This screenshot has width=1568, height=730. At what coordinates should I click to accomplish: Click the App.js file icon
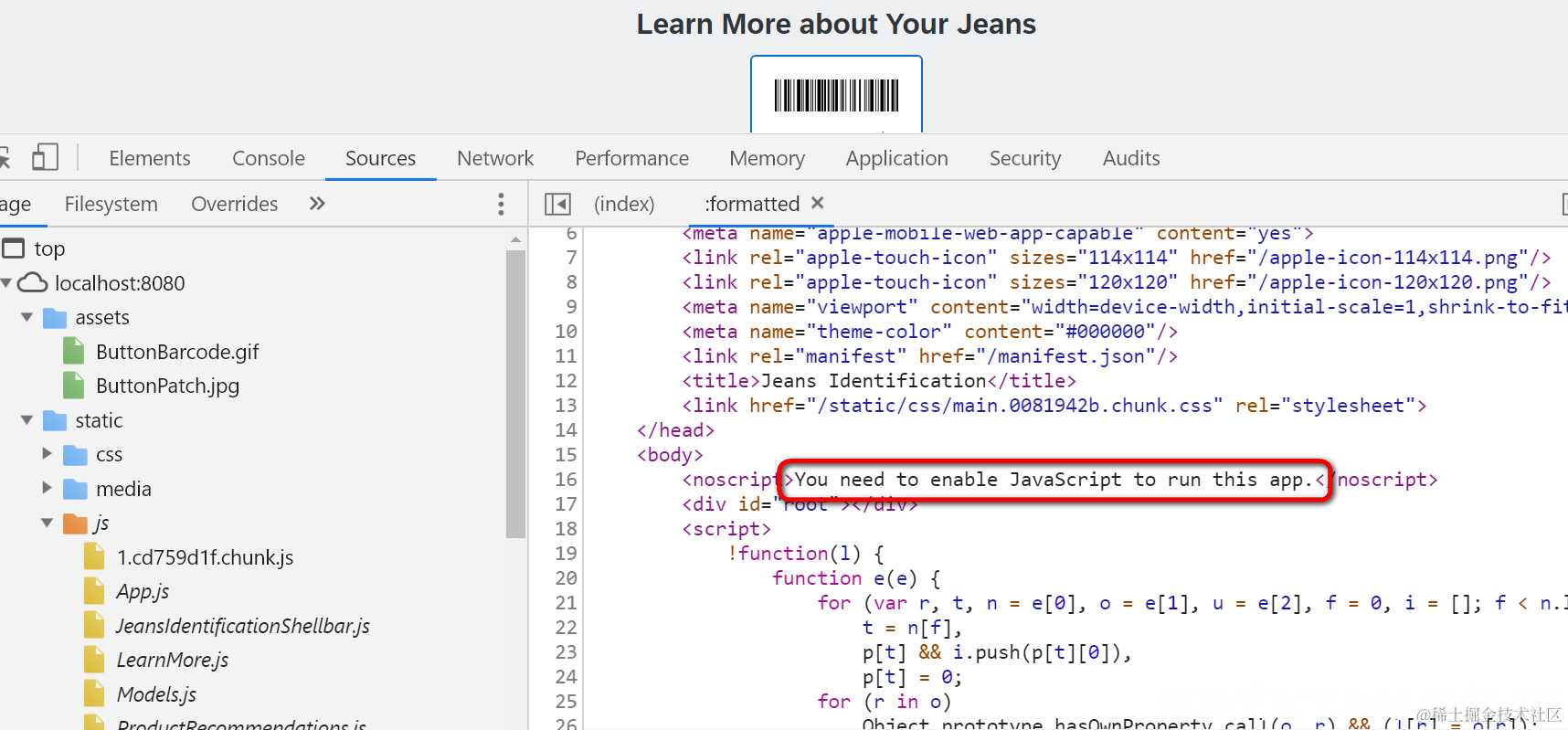tap(94, 591)
